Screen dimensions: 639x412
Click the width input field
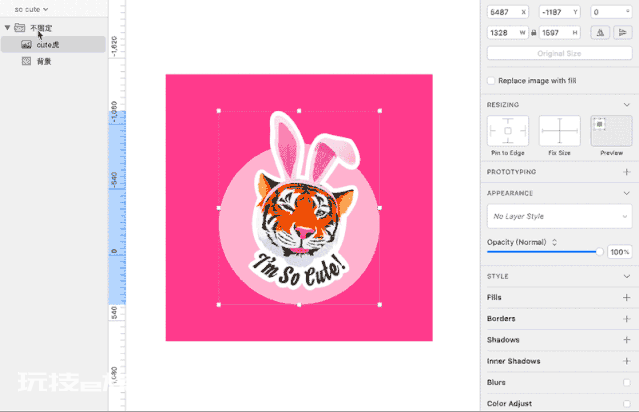508,33
